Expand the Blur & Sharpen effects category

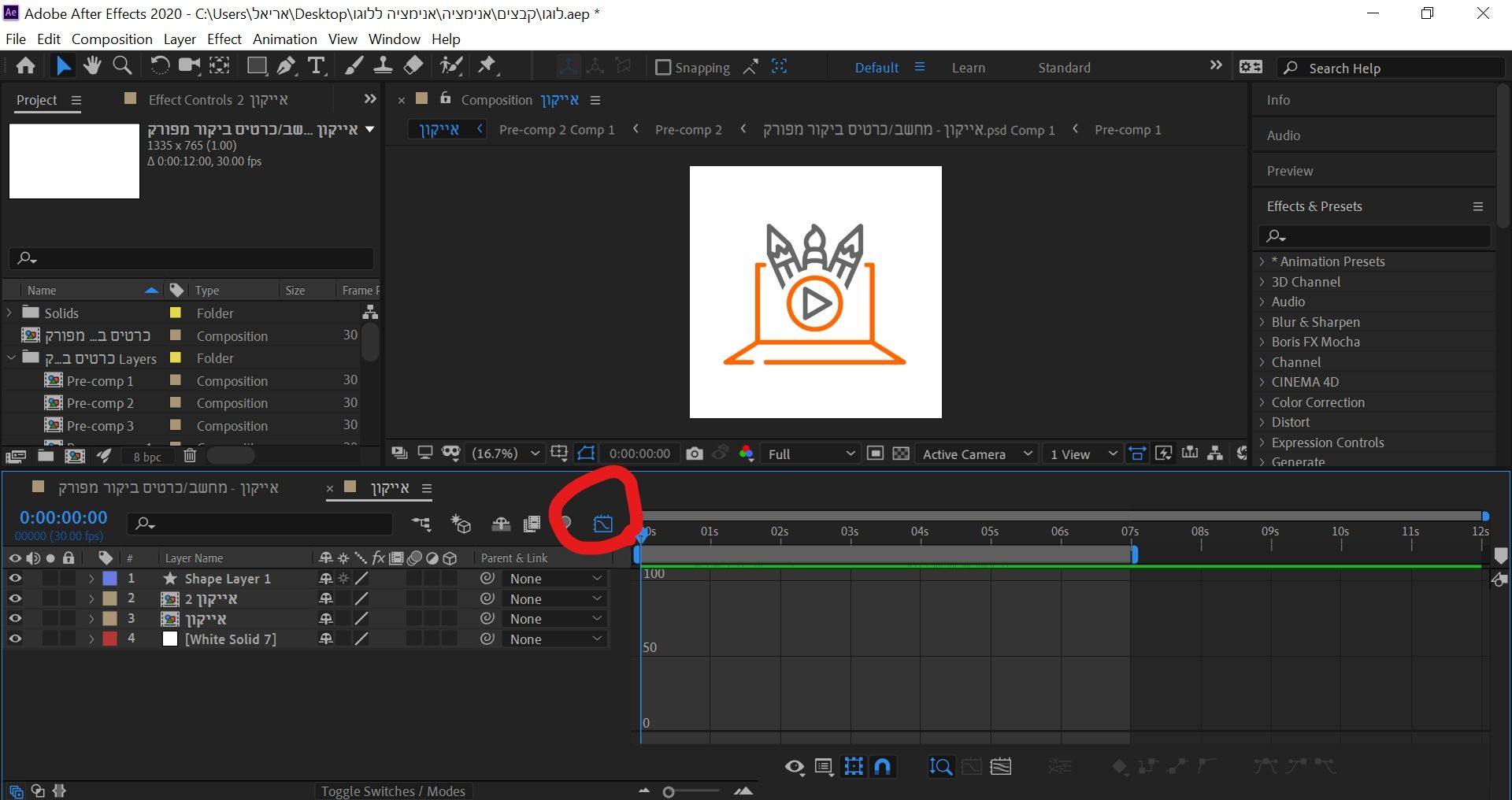pos(1262,322)
